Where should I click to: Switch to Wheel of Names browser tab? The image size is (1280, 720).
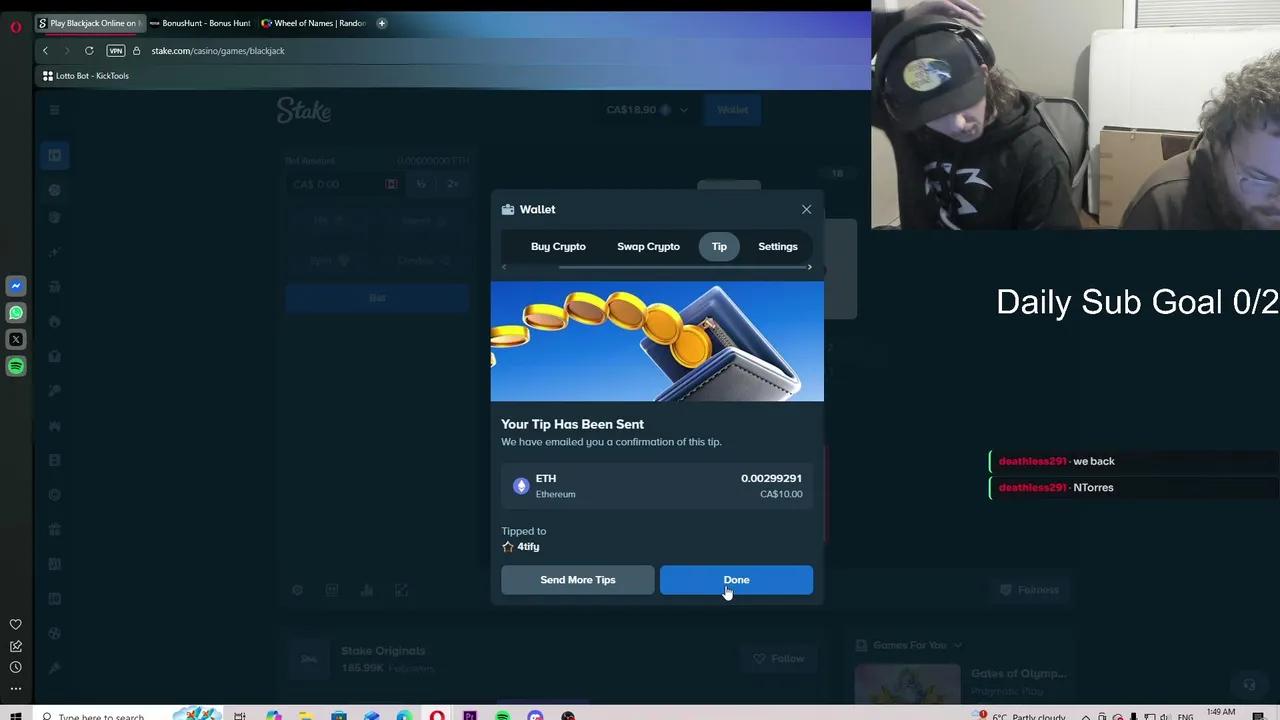313,23
